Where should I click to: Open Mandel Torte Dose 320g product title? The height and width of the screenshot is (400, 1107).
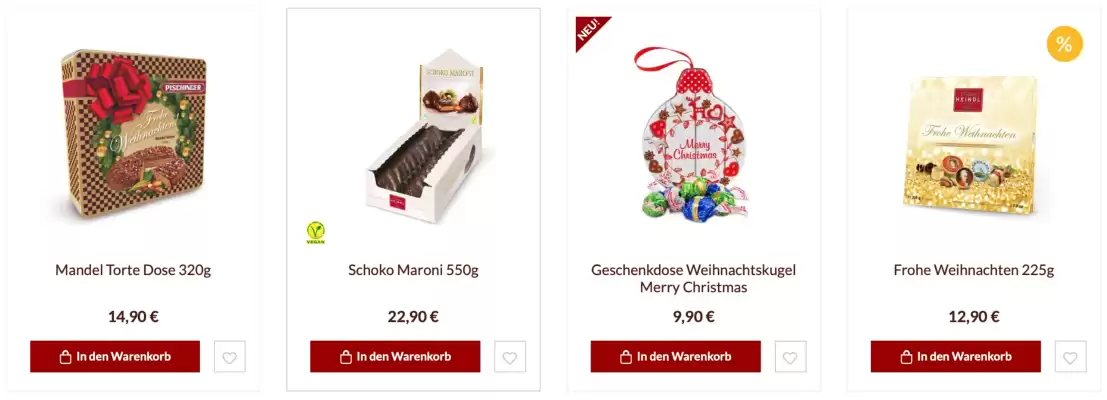133,270
